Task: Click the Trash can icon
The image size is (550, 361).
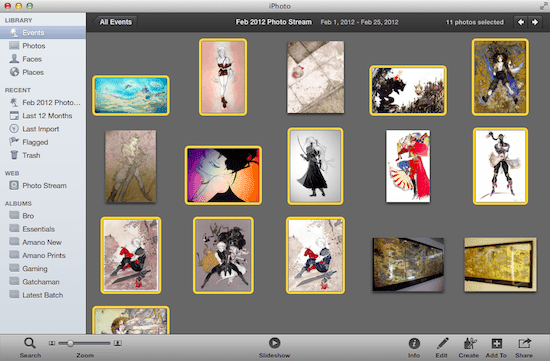Action: pos(14,155)
